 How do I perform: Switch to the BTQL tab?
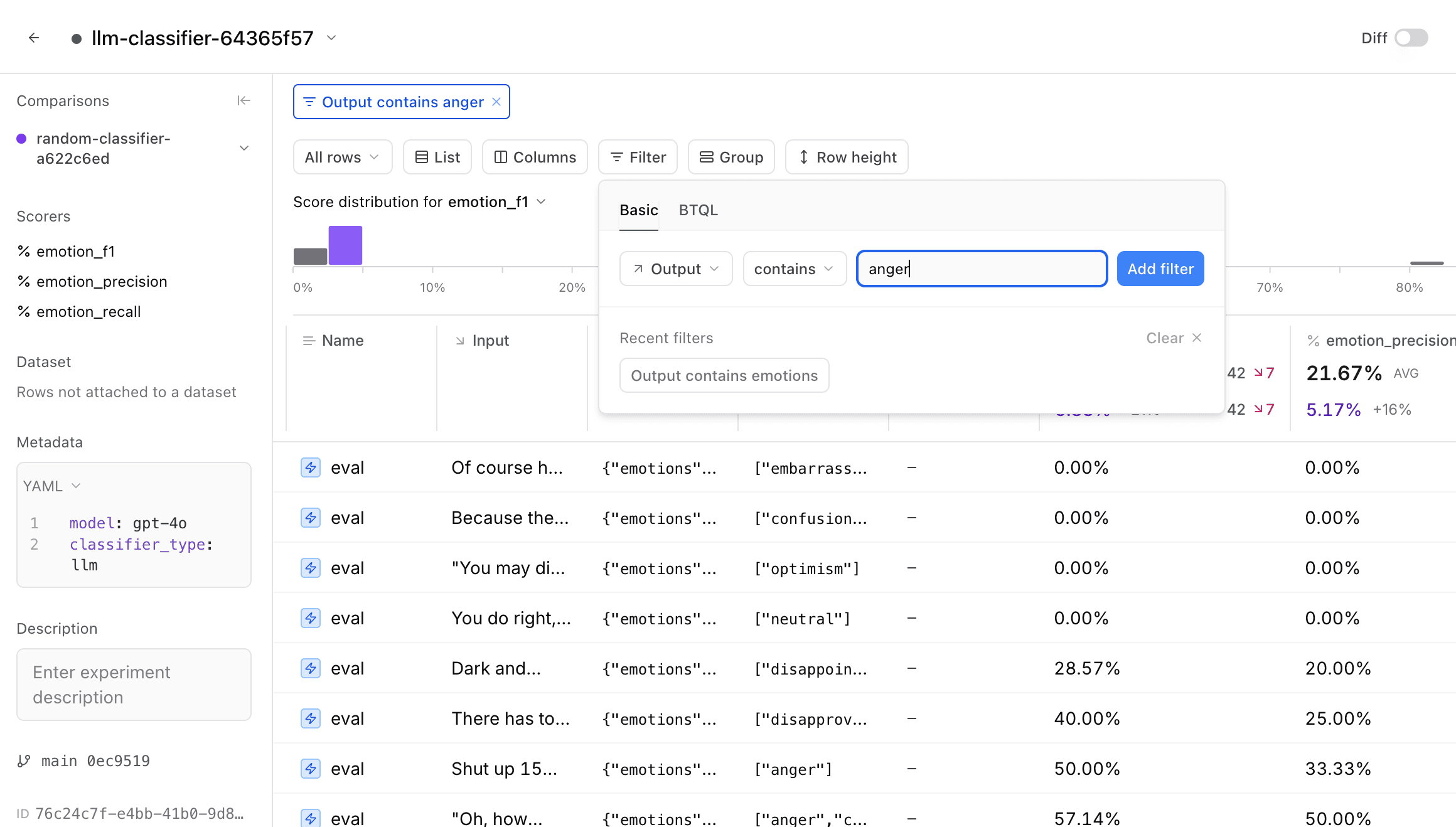[698, 210]
